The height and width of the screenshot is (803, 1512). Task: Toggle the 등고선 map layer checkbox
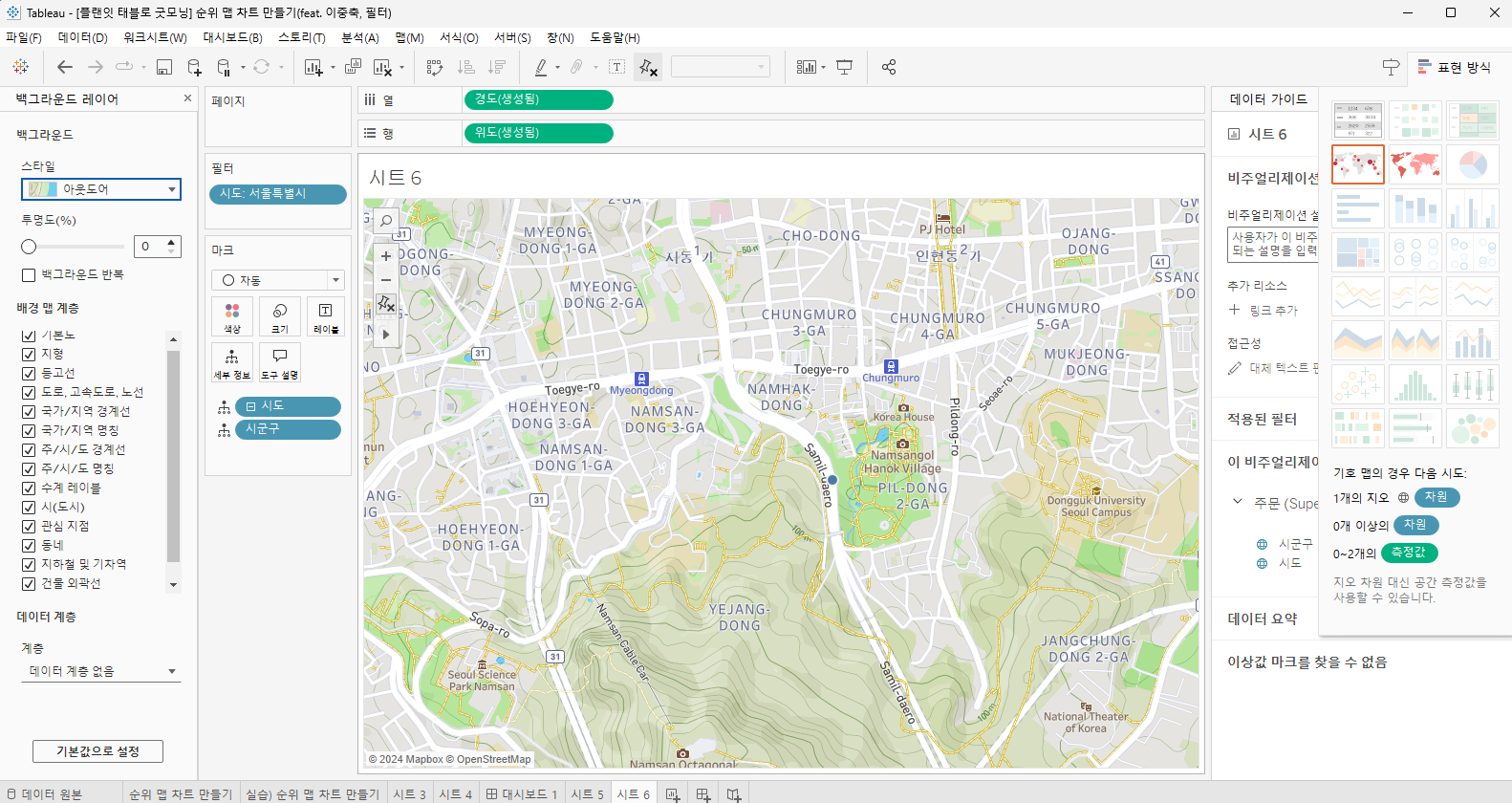(x=29, y=374)
